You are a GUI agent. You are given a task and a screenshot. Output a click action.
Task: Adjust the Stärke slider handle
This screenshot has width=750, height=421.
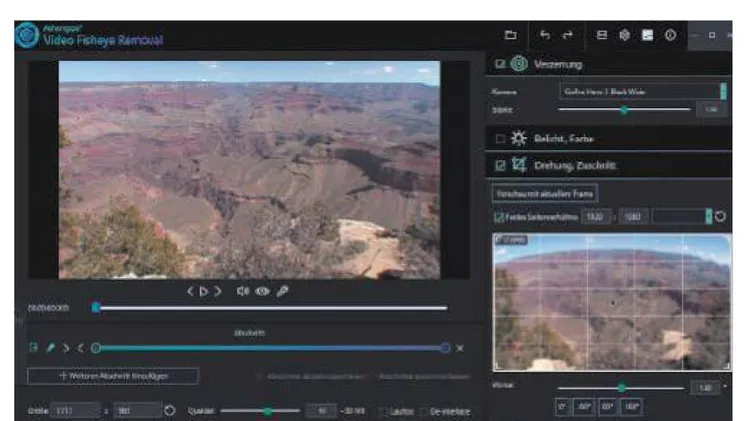pos(624,110)
